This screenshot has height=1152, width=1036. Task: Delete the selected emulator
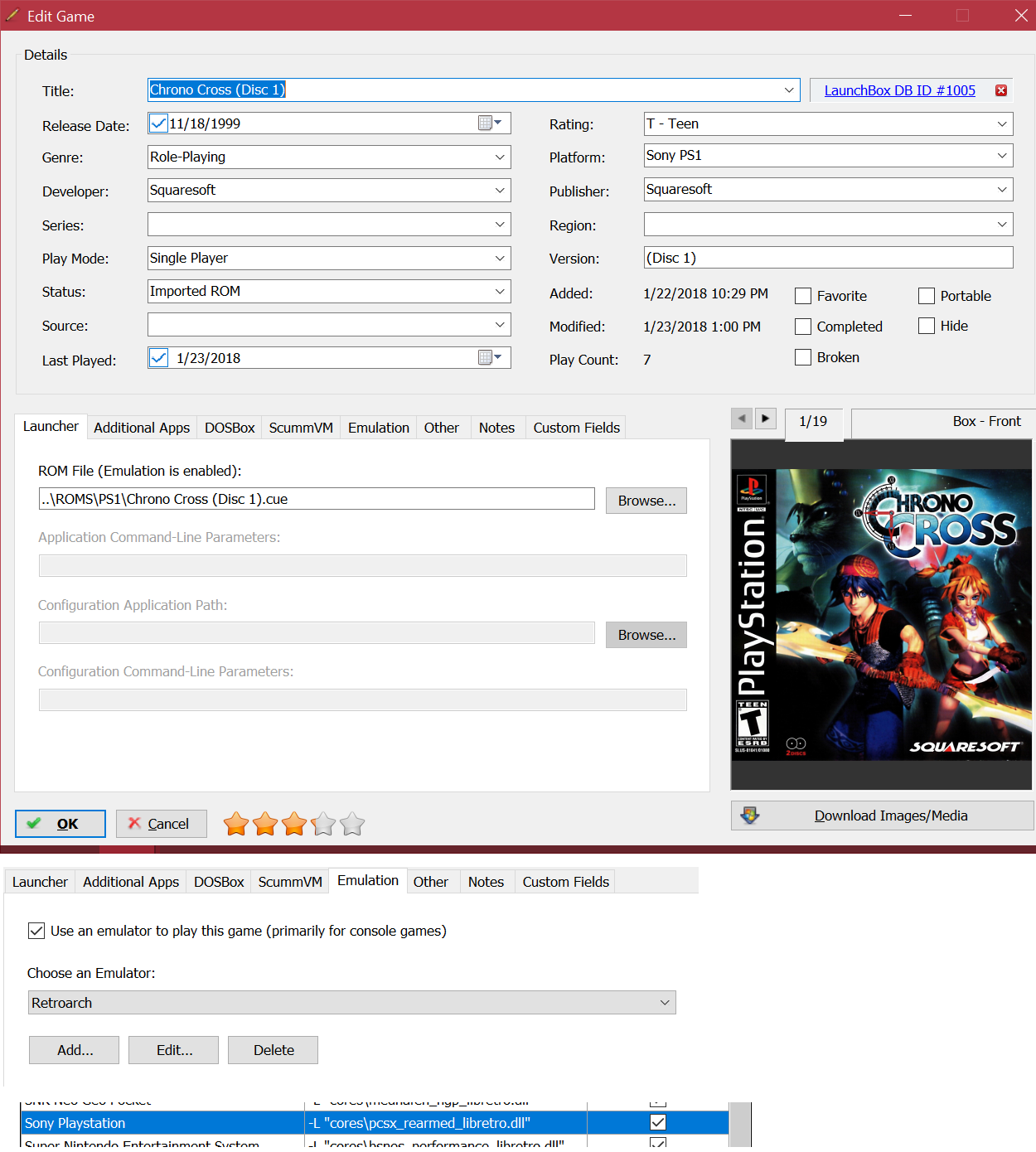point(274,1050)
